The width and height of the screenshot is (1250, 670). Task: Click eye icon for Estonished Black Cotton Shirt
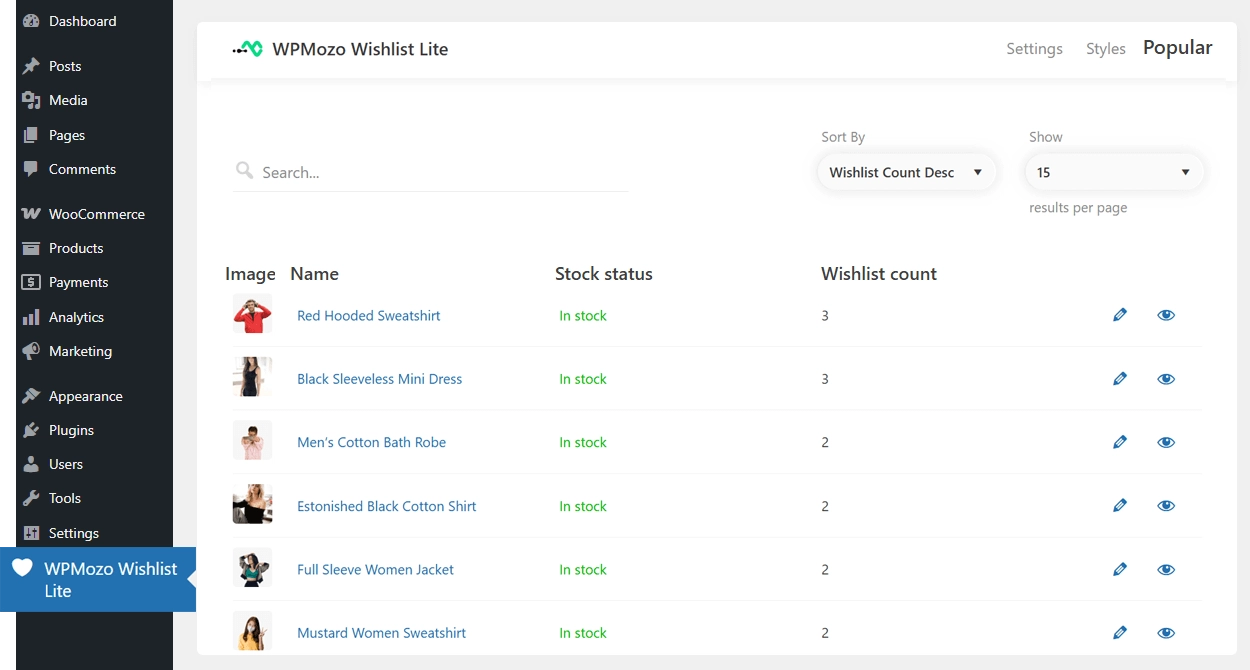click(x=1166, y=506)
